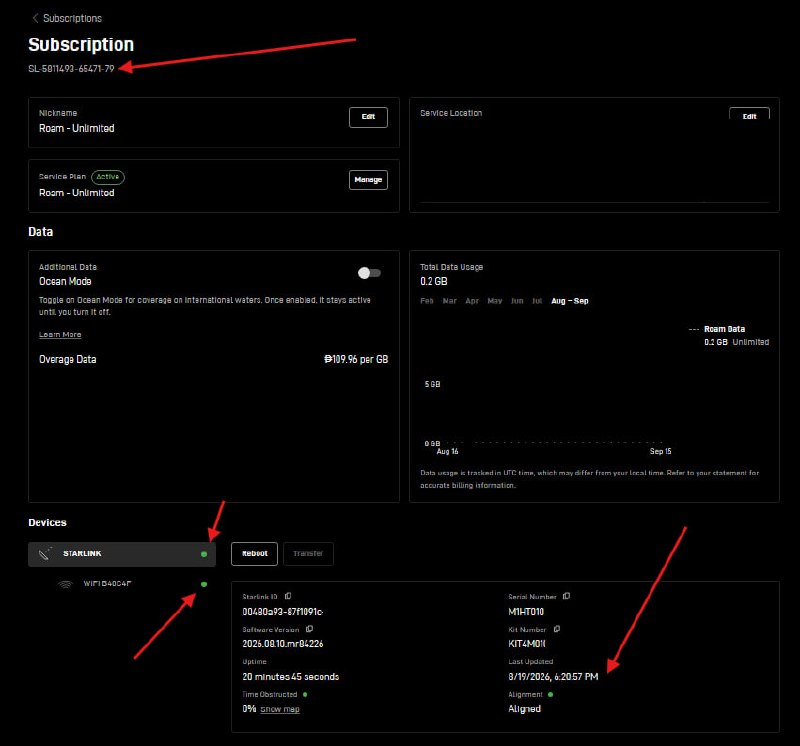Click the Subscriptions breadcrumb link

72,18
